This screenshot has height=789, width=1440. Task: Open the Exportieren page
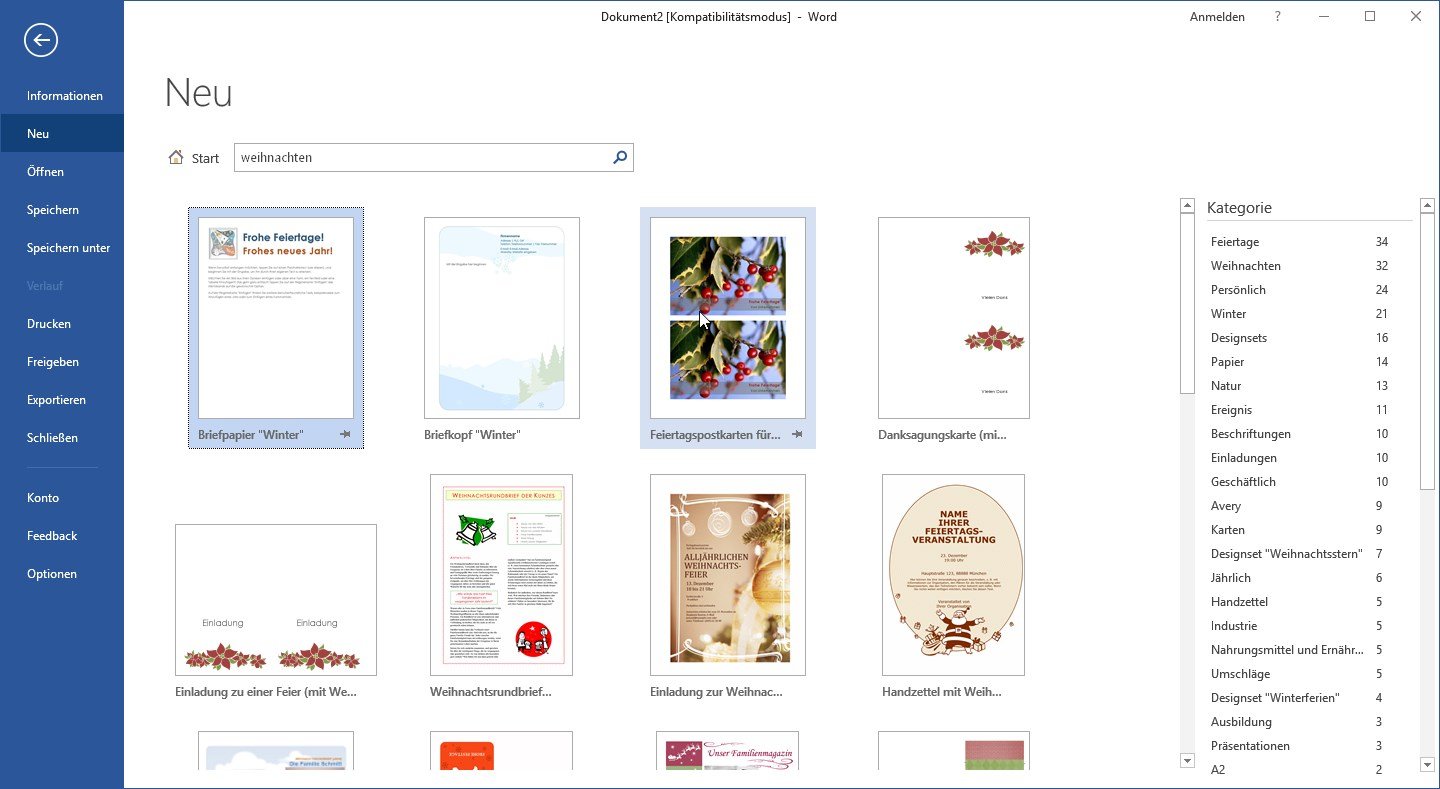[x=62, y=400]
